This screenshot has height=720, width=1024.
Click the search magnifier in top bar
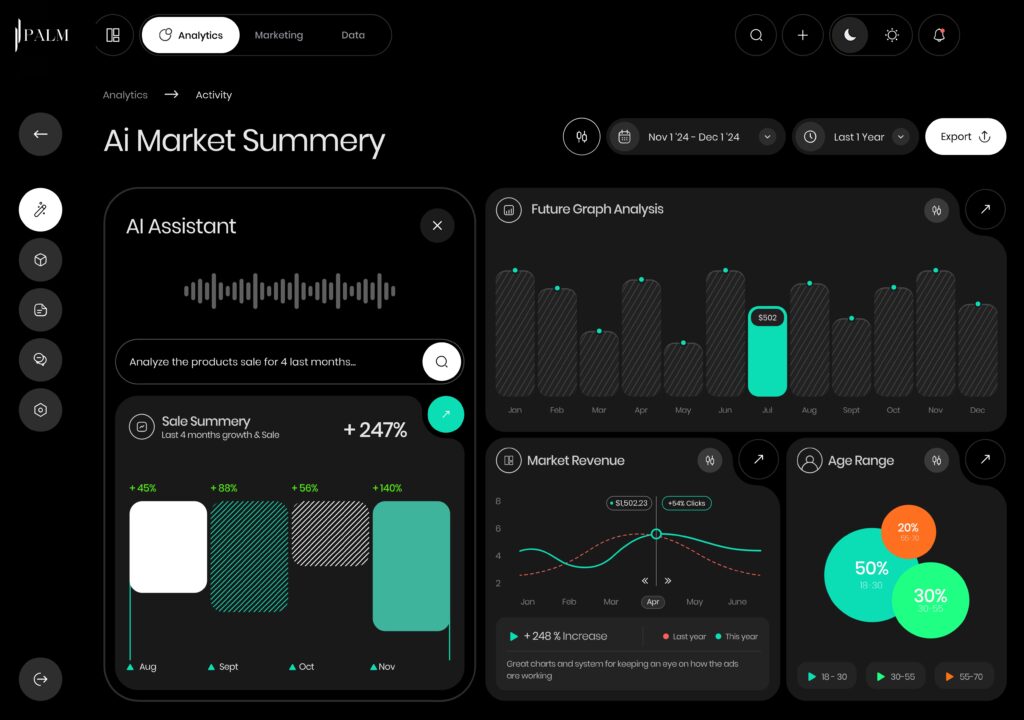(756, 35)
